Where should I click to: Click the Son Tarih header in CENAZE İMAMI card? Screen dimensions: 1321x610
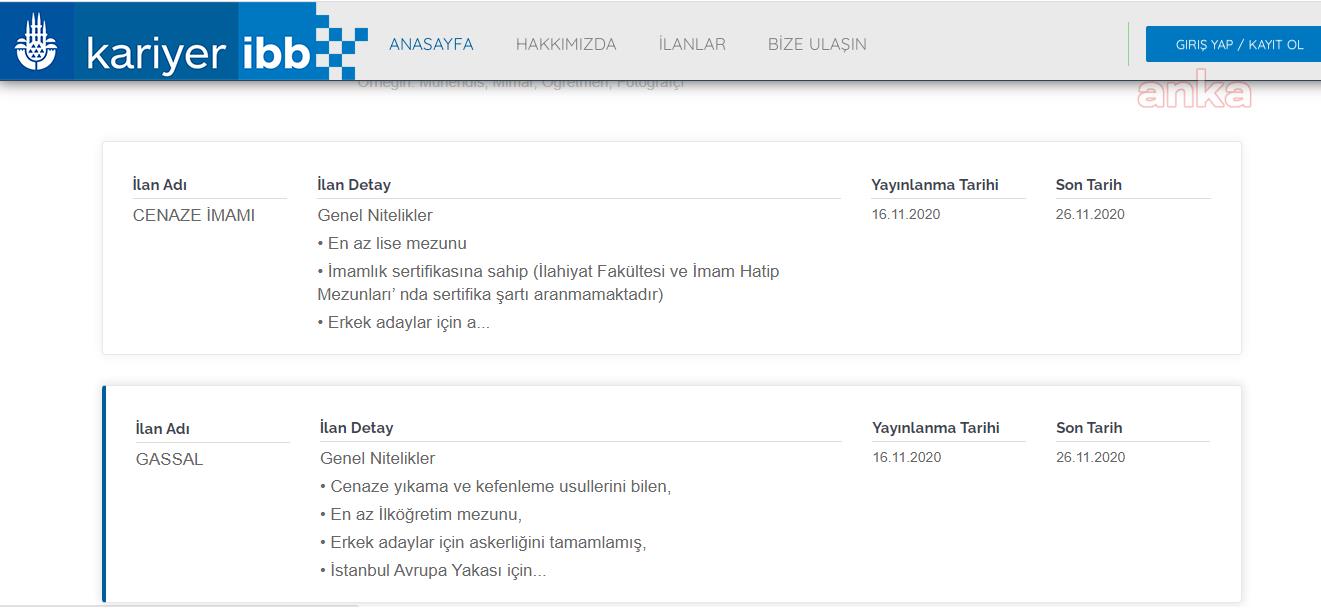(x=1089, y=185)
